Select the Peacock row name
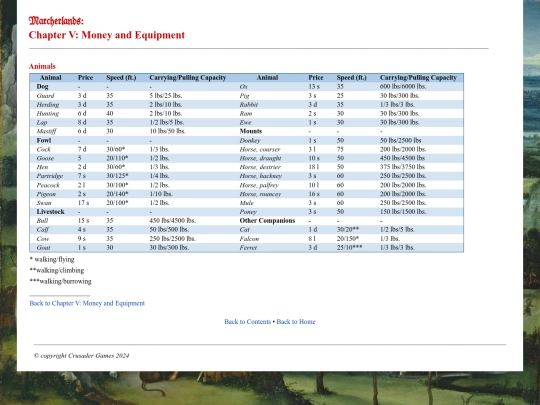The width and height of the screenshot is (540, 405). pos(48,185)
